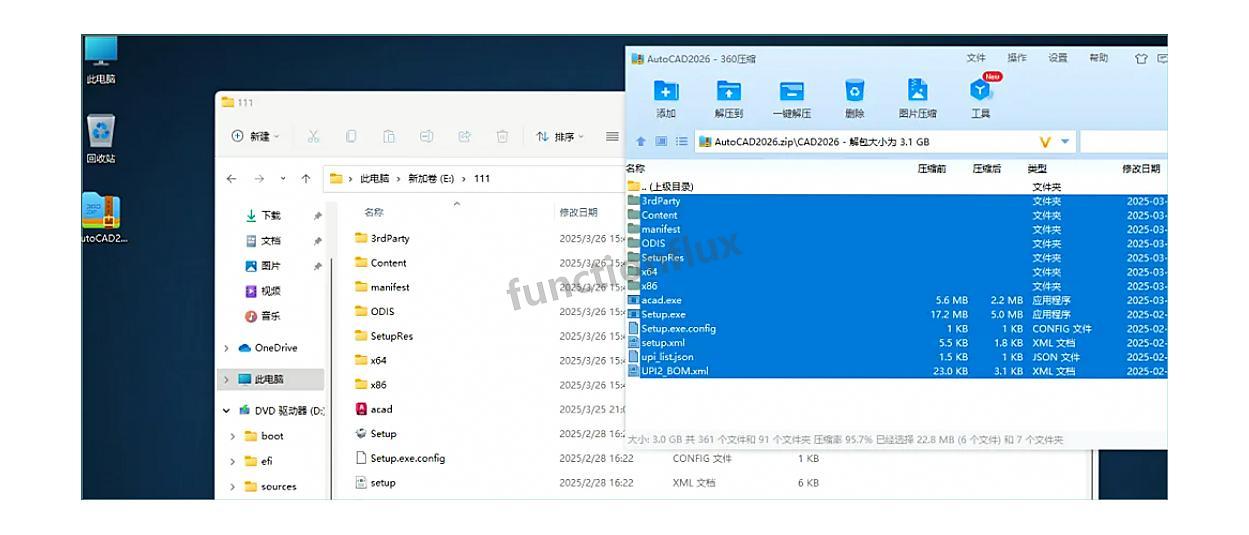Click the Back arrow in Explorer window
Screen dimensions: 1249x535
[231, 179]
